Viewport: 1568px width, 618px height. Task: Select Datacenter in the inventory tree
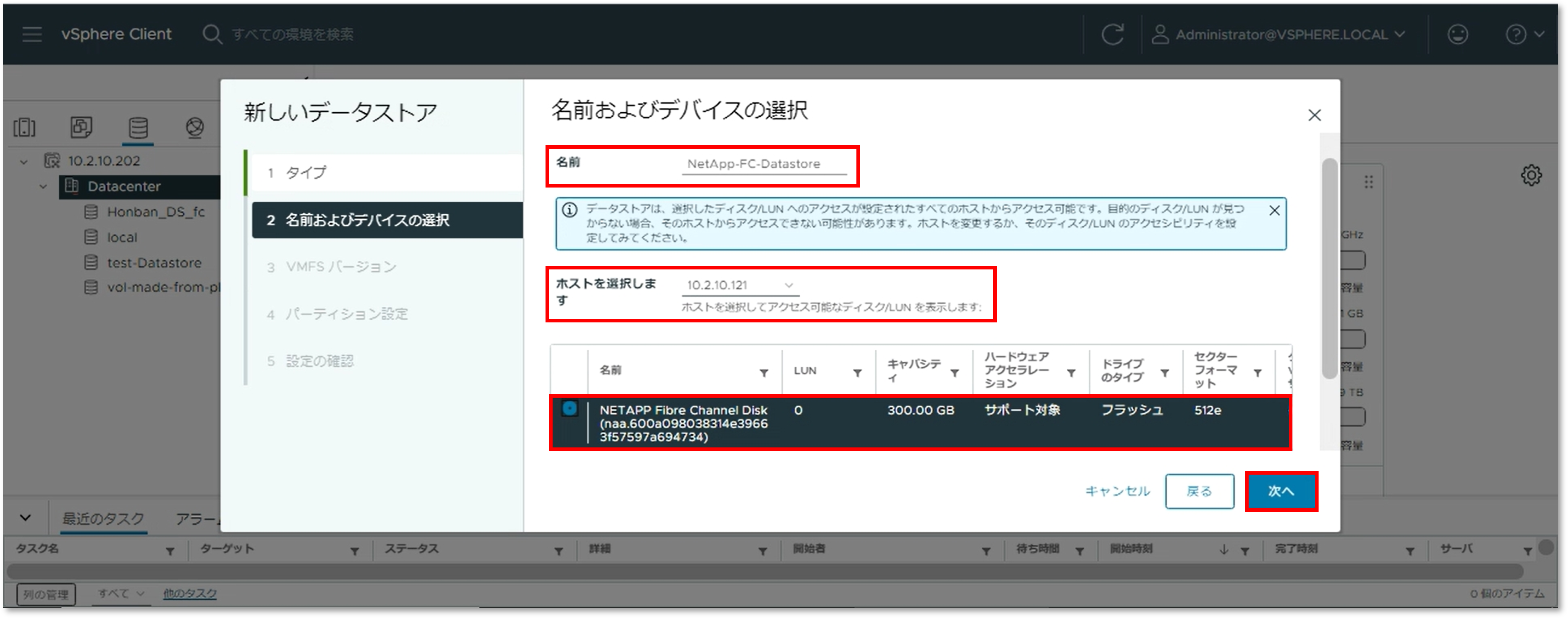124,187
